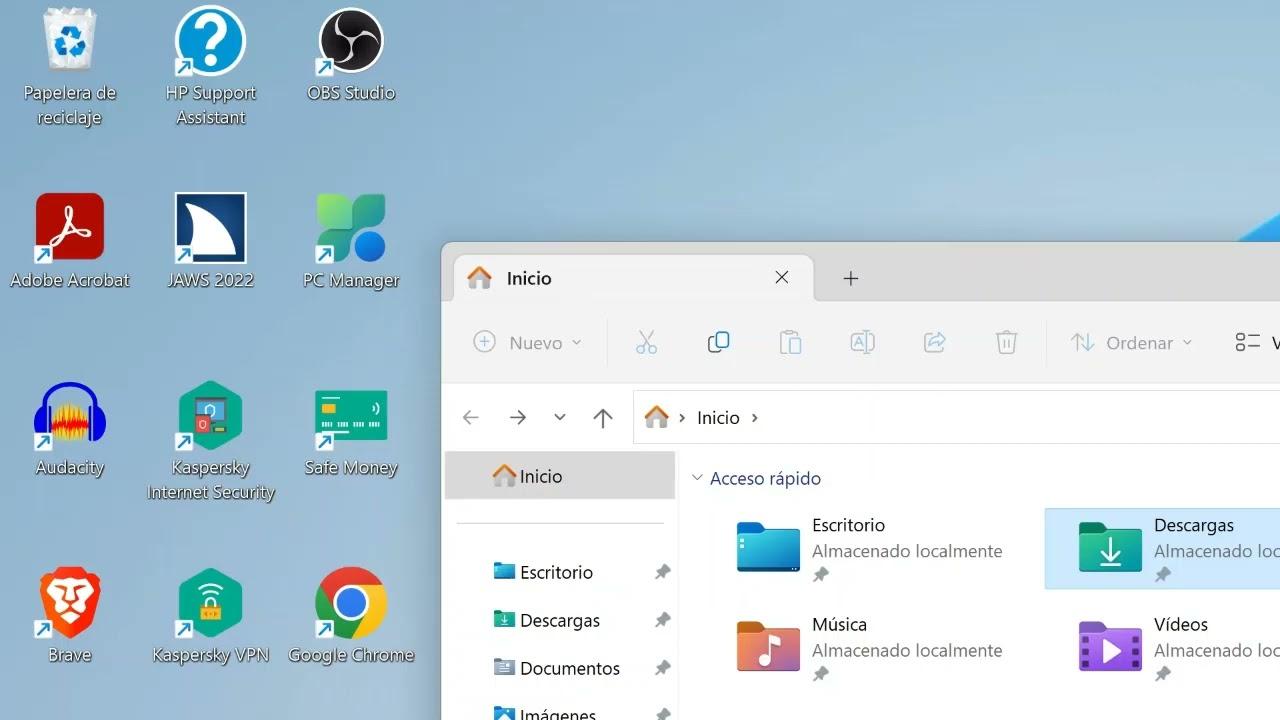Select the Descargas folder in Acceso rápido
The height and width of the screenshot is (720, 1280).
[x=1162, y=548]
